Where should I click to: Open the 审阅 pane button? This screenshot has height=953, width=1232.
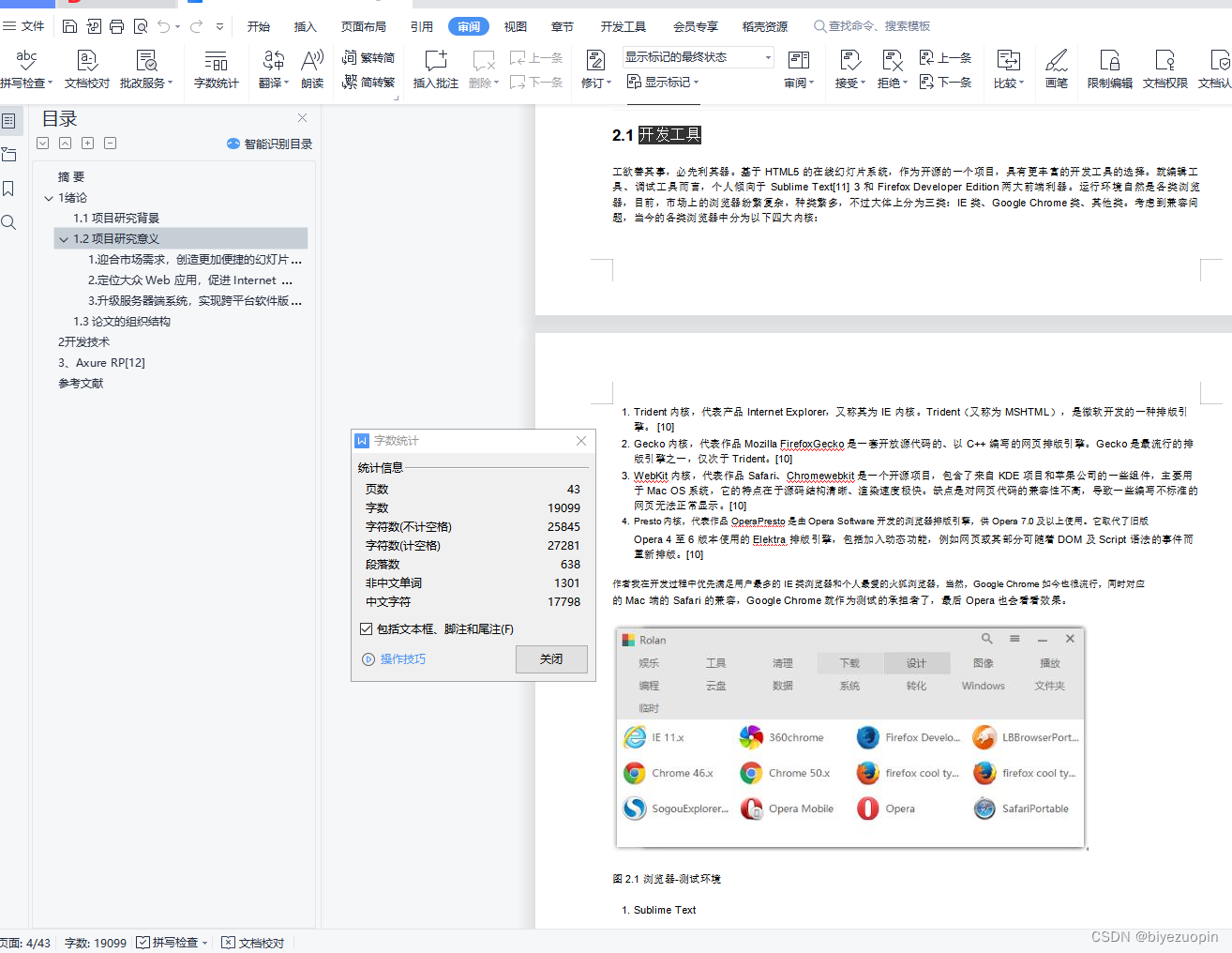pyautogui.click(x=799, y=70)
